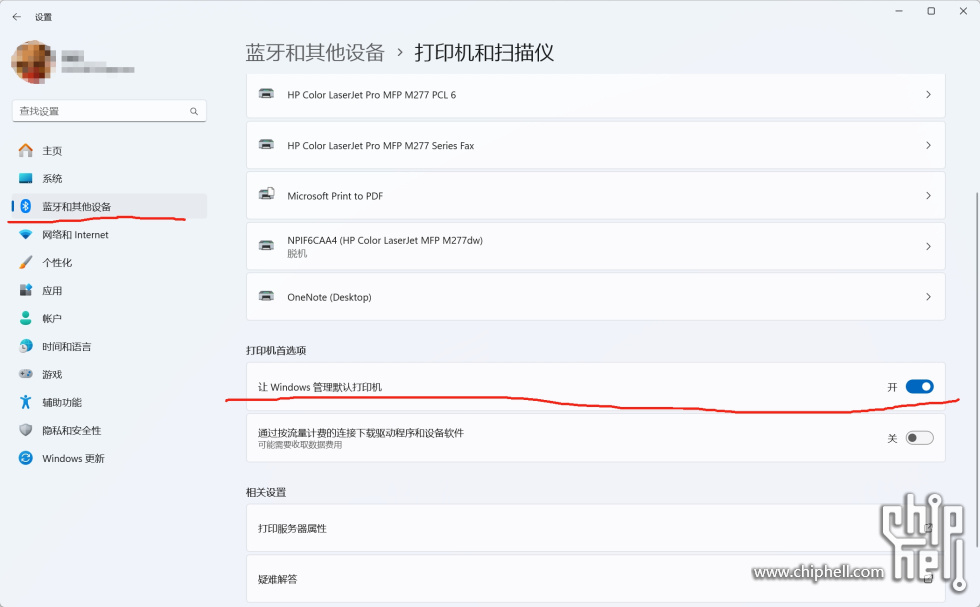Click the user profile avatar picture

click(x=32, y=62)
